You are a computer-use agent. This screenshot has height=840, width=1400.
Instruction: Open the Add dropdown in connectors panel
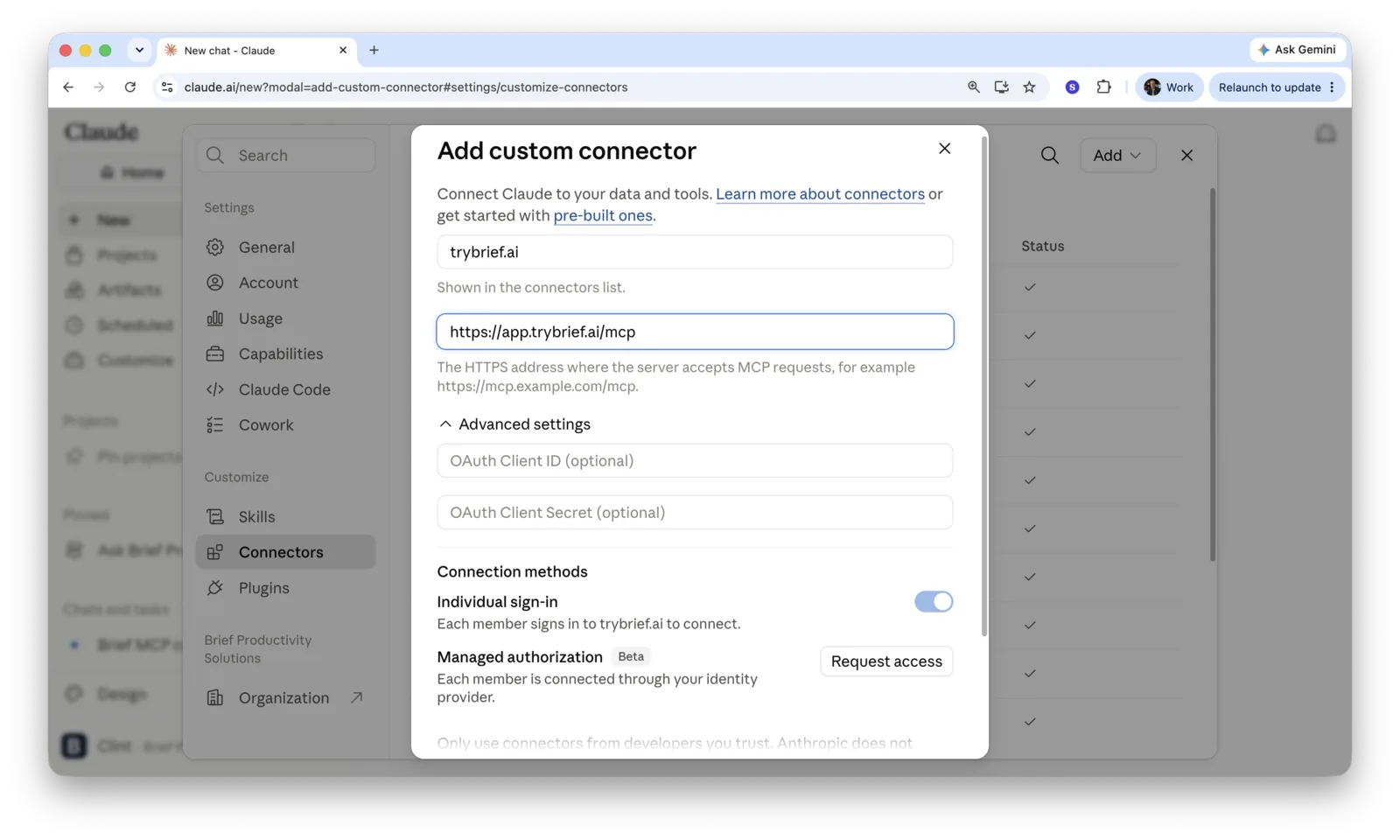[x=1117, y=155]
